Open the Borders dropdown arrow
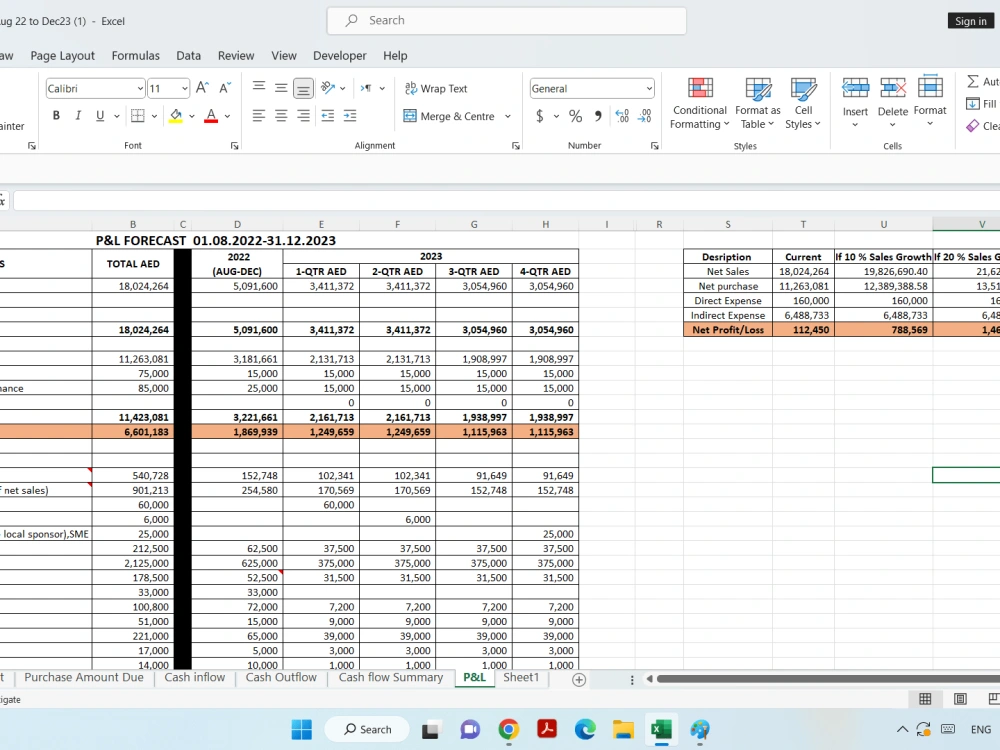Screen dimensions: 1000x750 pyautogui.click(x=154, y=117)
